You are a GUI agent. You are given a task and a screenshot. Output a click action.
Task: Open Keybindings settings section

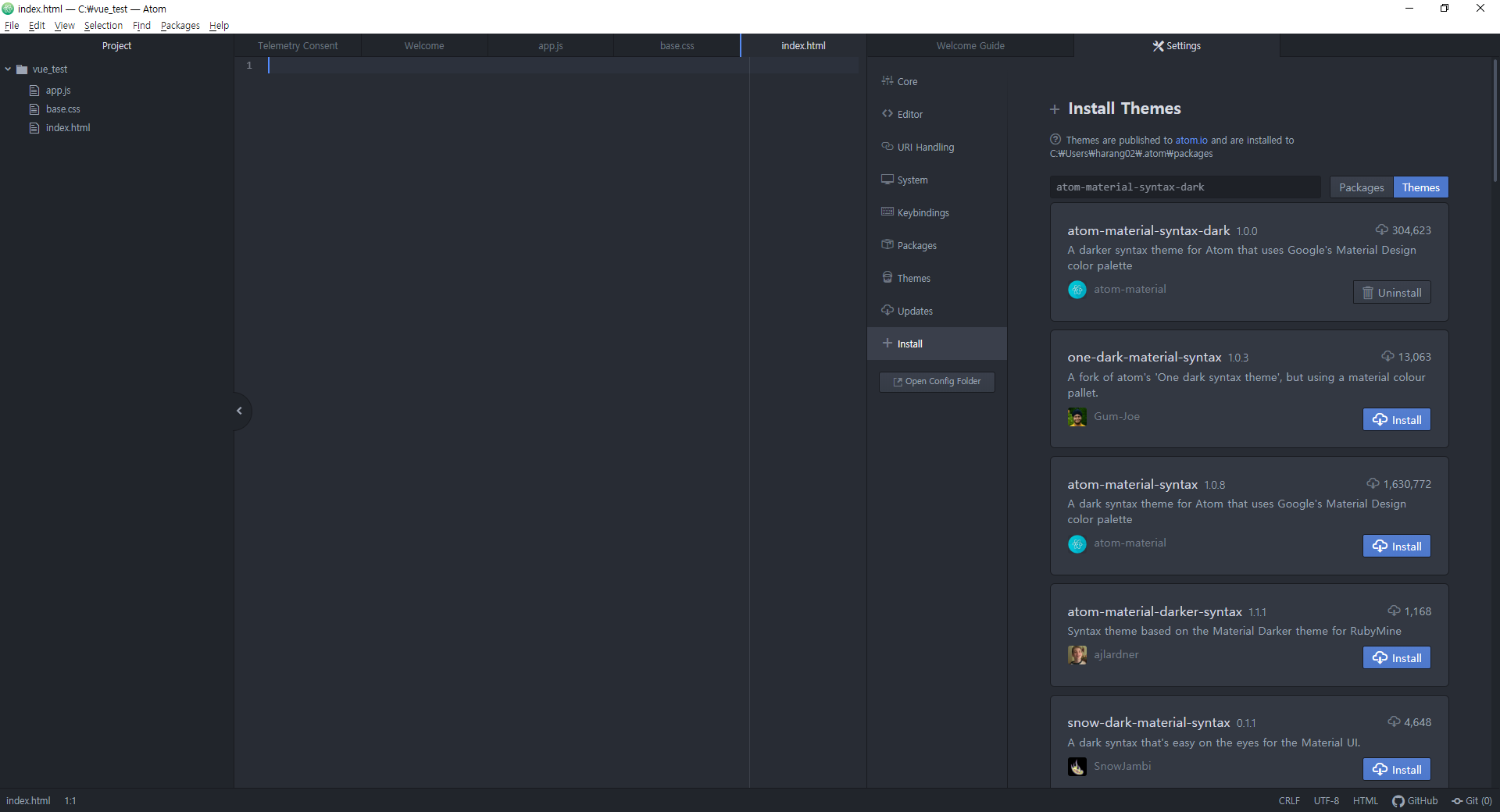(937, 212)
